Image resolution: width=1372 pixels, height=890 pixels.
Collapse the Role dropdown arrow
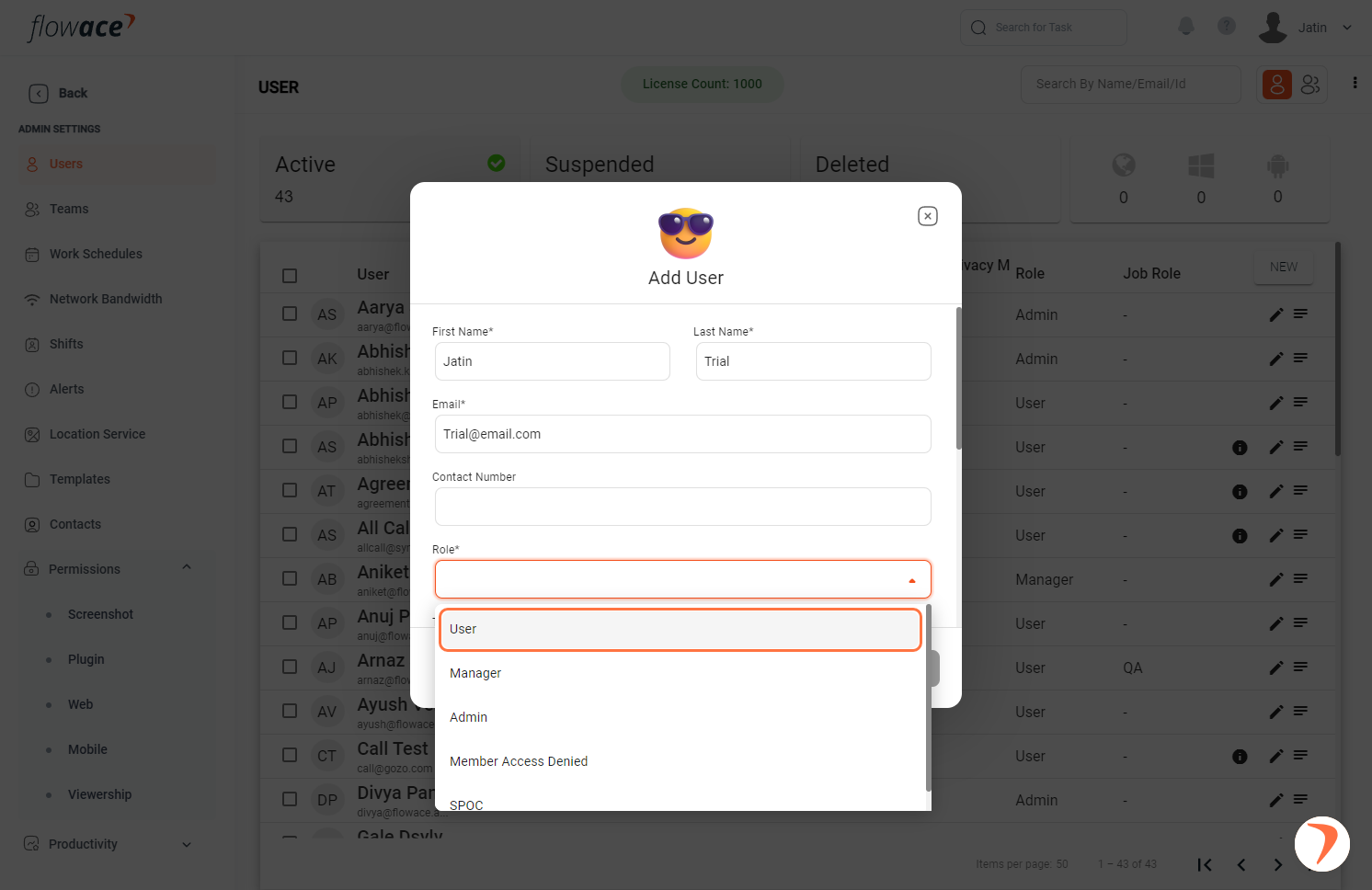pyautogui.click(x=912, y=580)
